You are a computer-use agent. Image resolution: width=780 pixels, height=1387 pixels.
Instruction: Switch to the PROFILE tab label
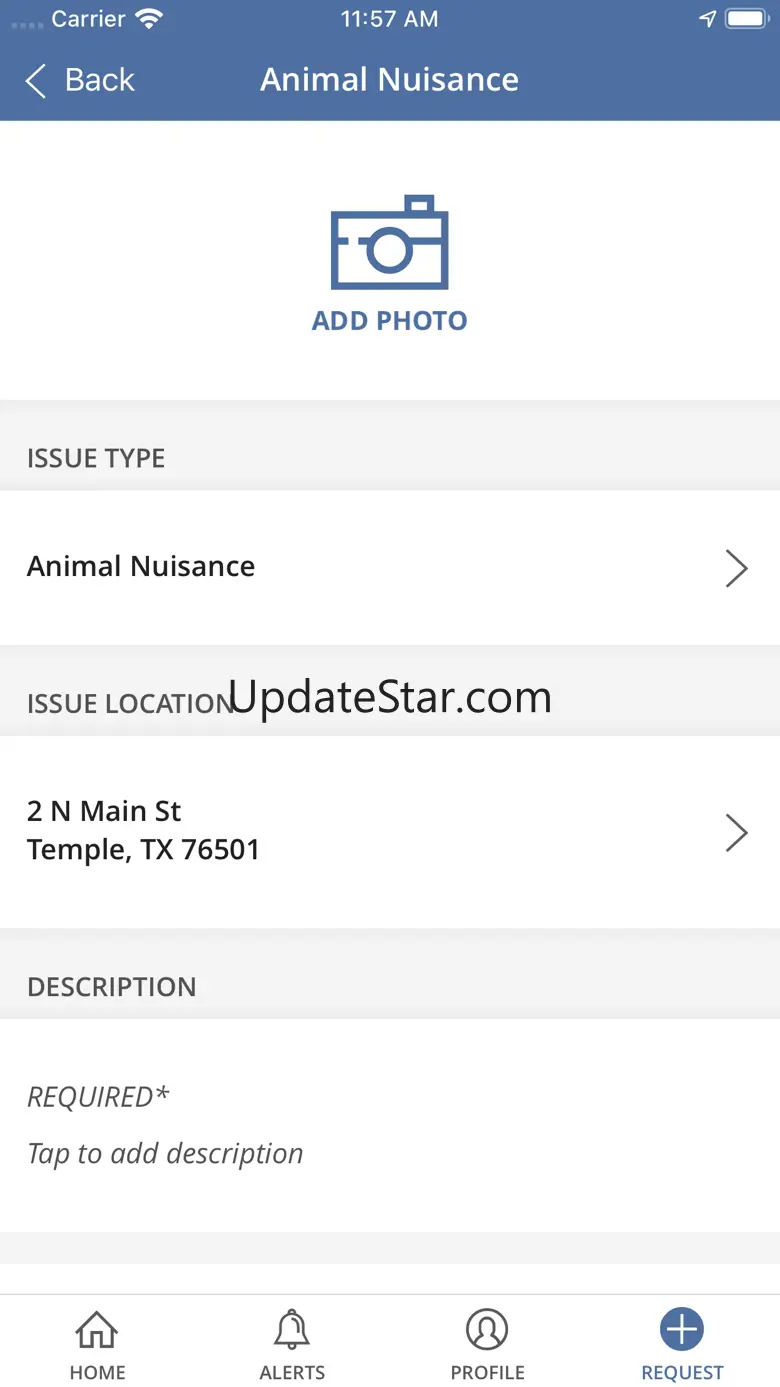(x=487, y=1373)
